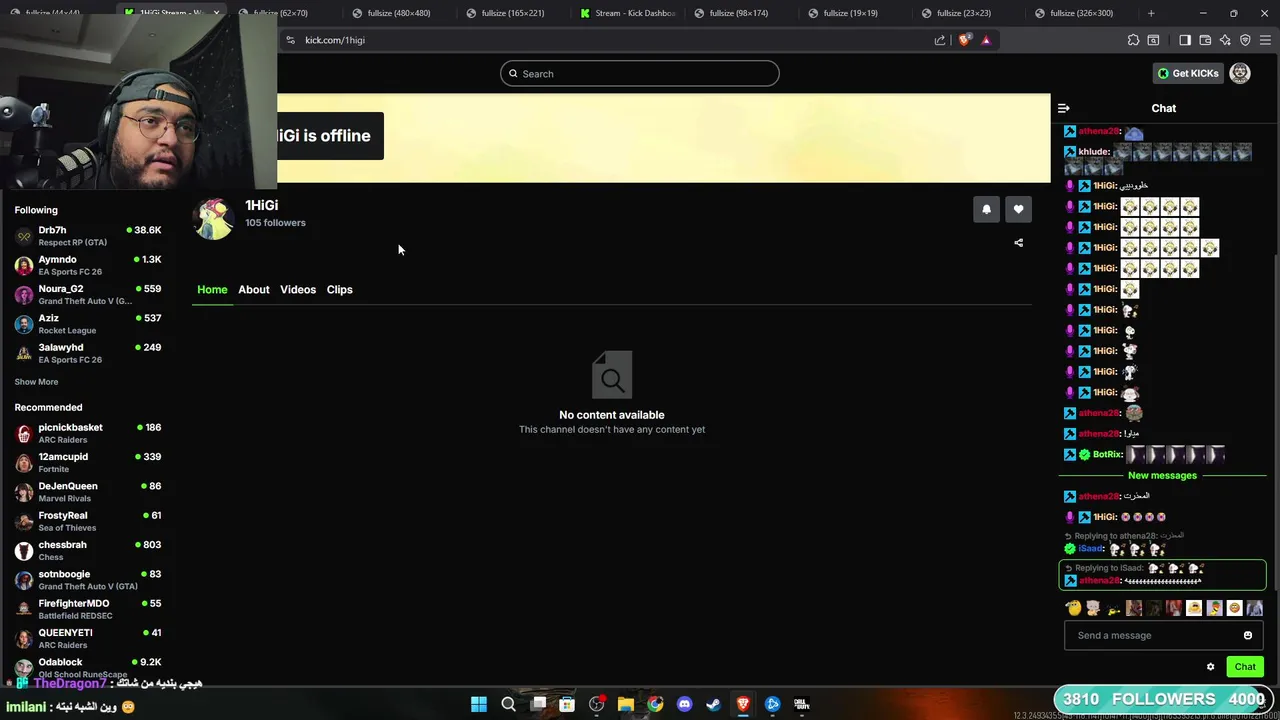The image size is (1280, 720).
Task: Open OBS Studio from the taskbar
Action: 597,704
